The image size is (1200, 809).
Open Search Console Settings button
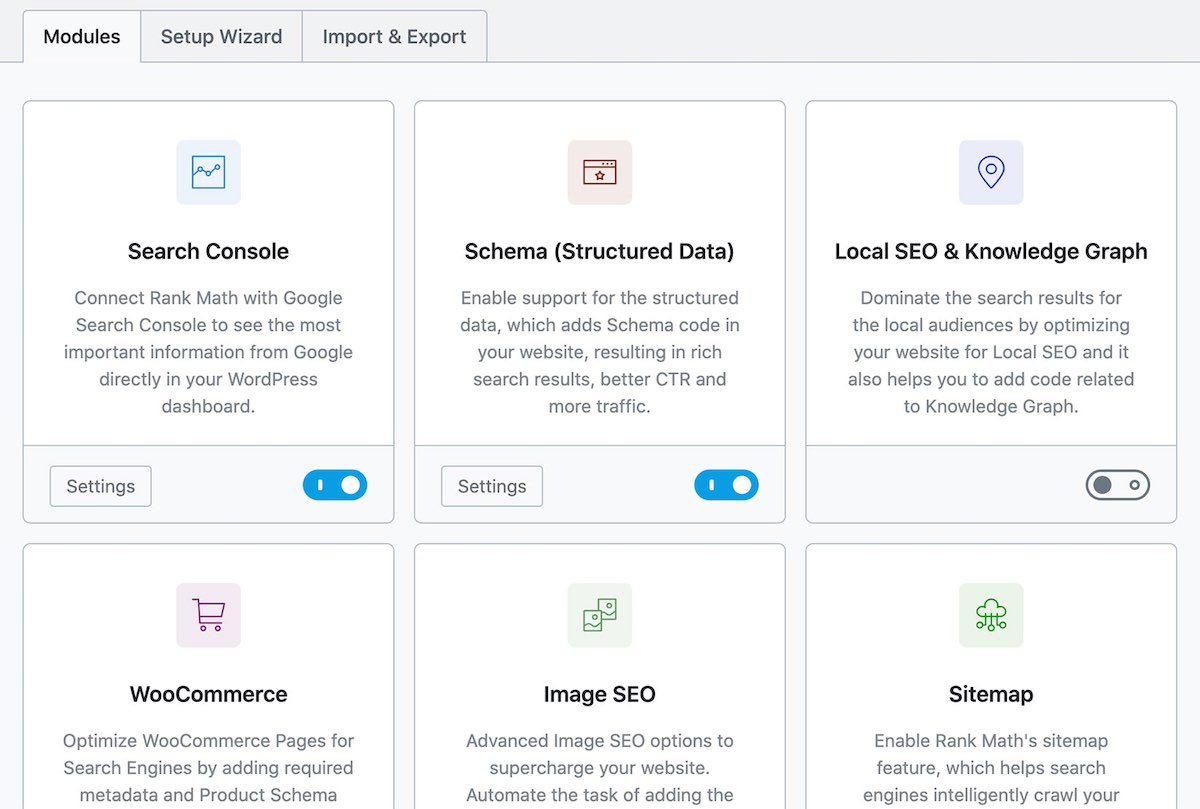pos(100,486)
